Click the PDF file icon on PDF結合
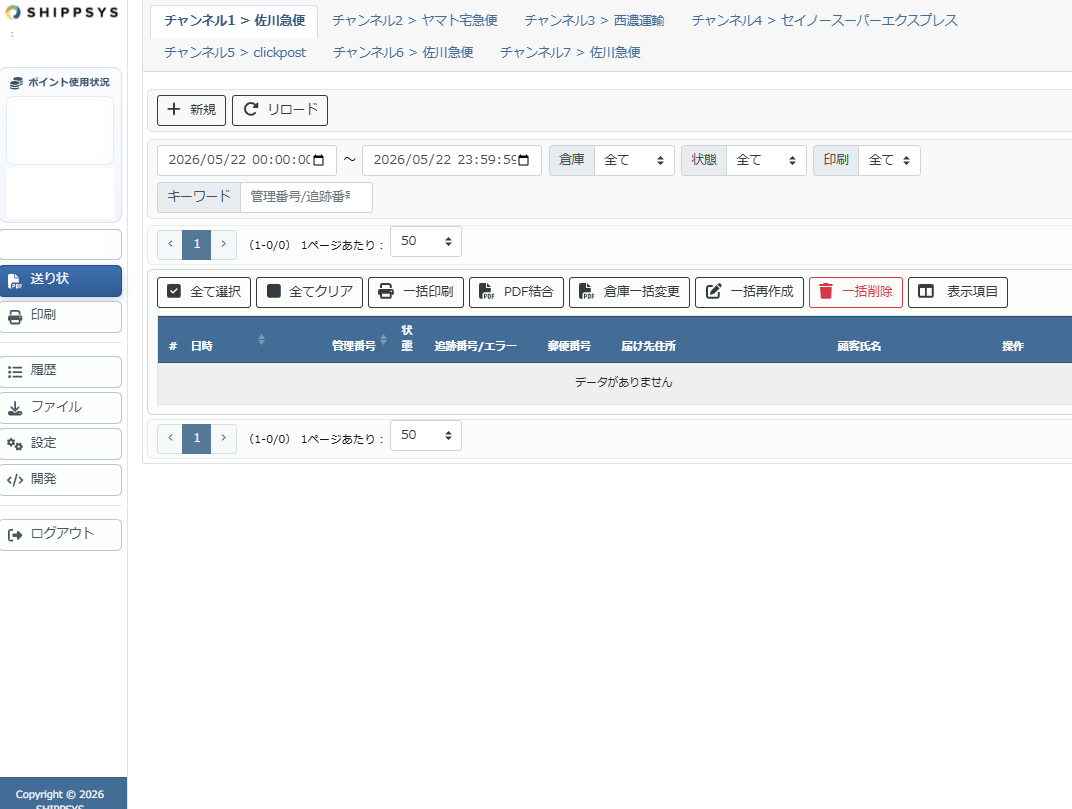The image size is (1072, 809). click(x=486, y=291)
